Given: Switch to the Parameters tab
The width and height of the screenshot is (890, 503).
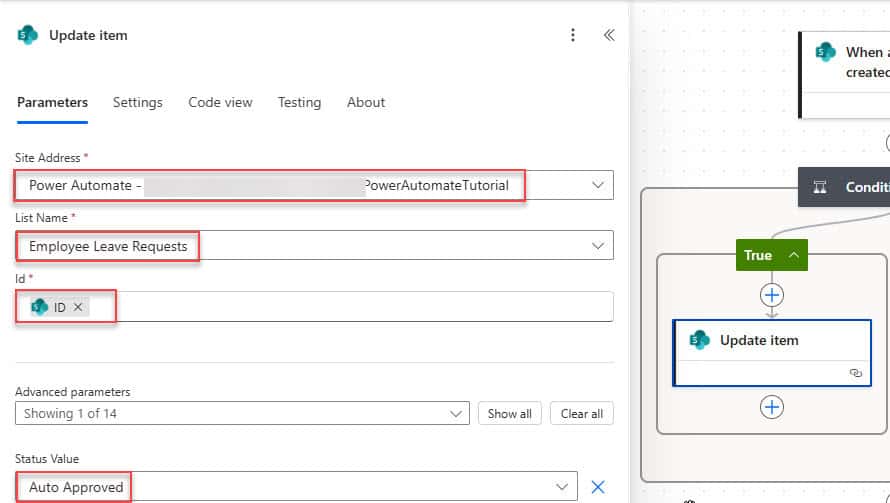Looking at the screenshot, I should point(52,103).
